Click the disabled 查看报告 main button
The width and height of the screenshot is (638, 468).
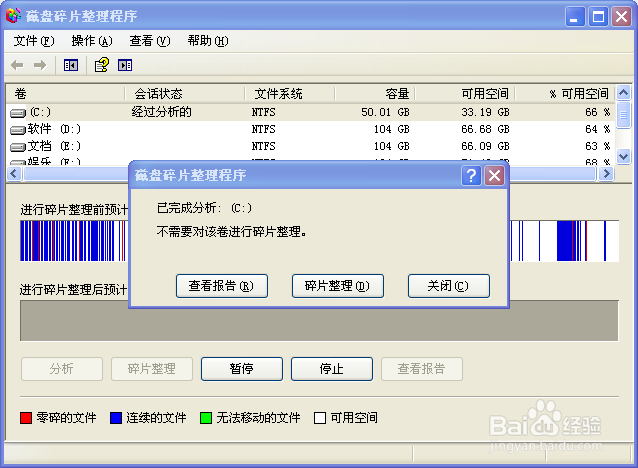422,369
